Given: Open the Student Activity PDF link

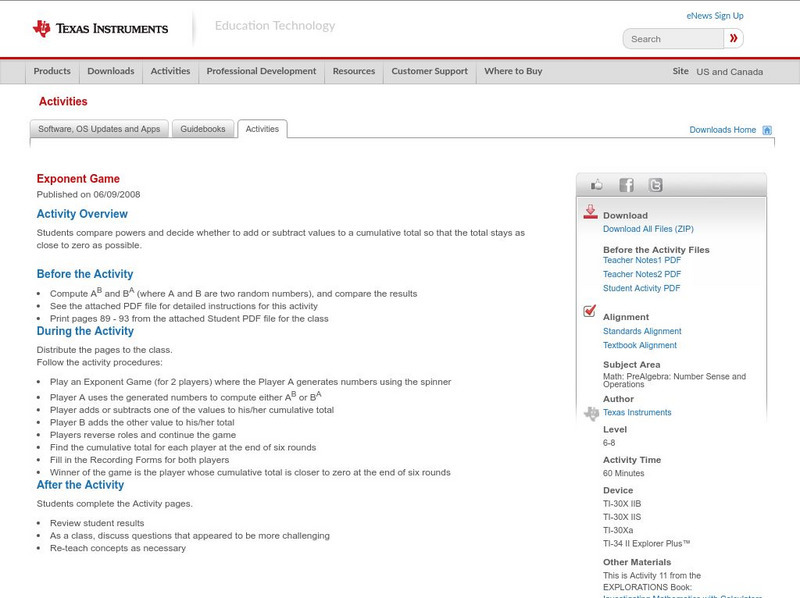Looking at the screenshot, I should point(641,288).
